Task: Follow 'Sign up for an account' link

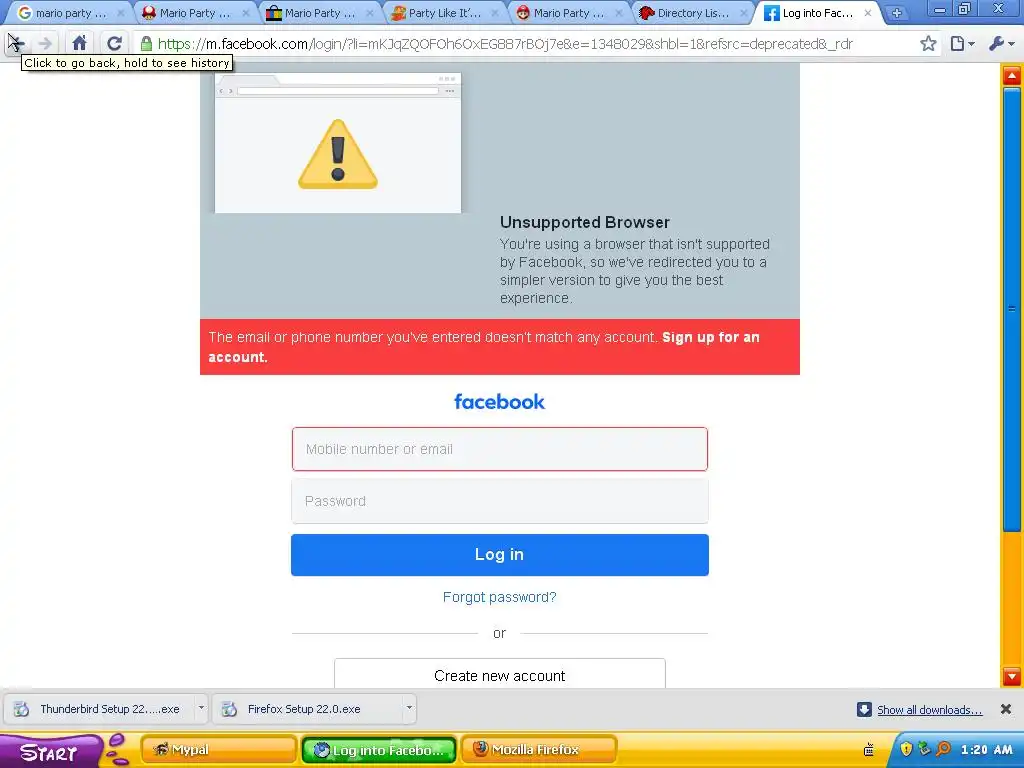Action: [x=484, y=347]
